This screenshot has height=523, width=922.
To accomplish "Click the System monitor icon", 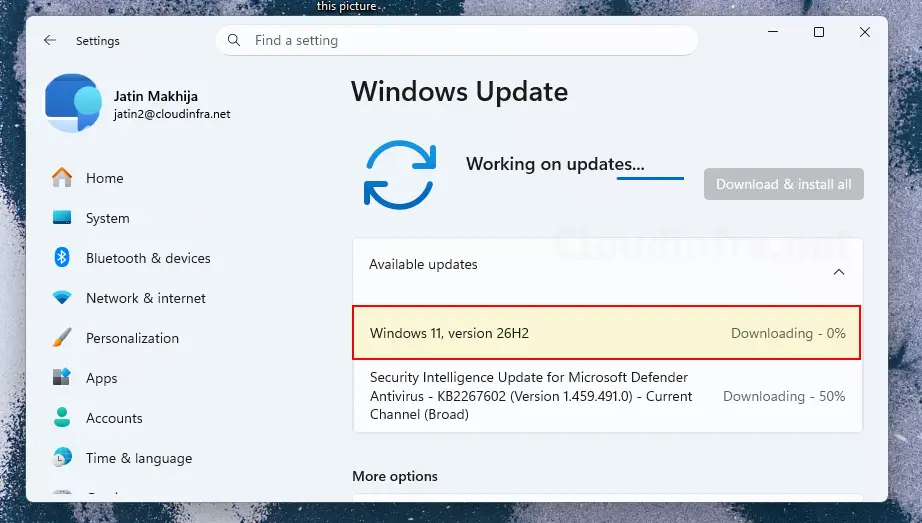I will (x=62, y=218).
